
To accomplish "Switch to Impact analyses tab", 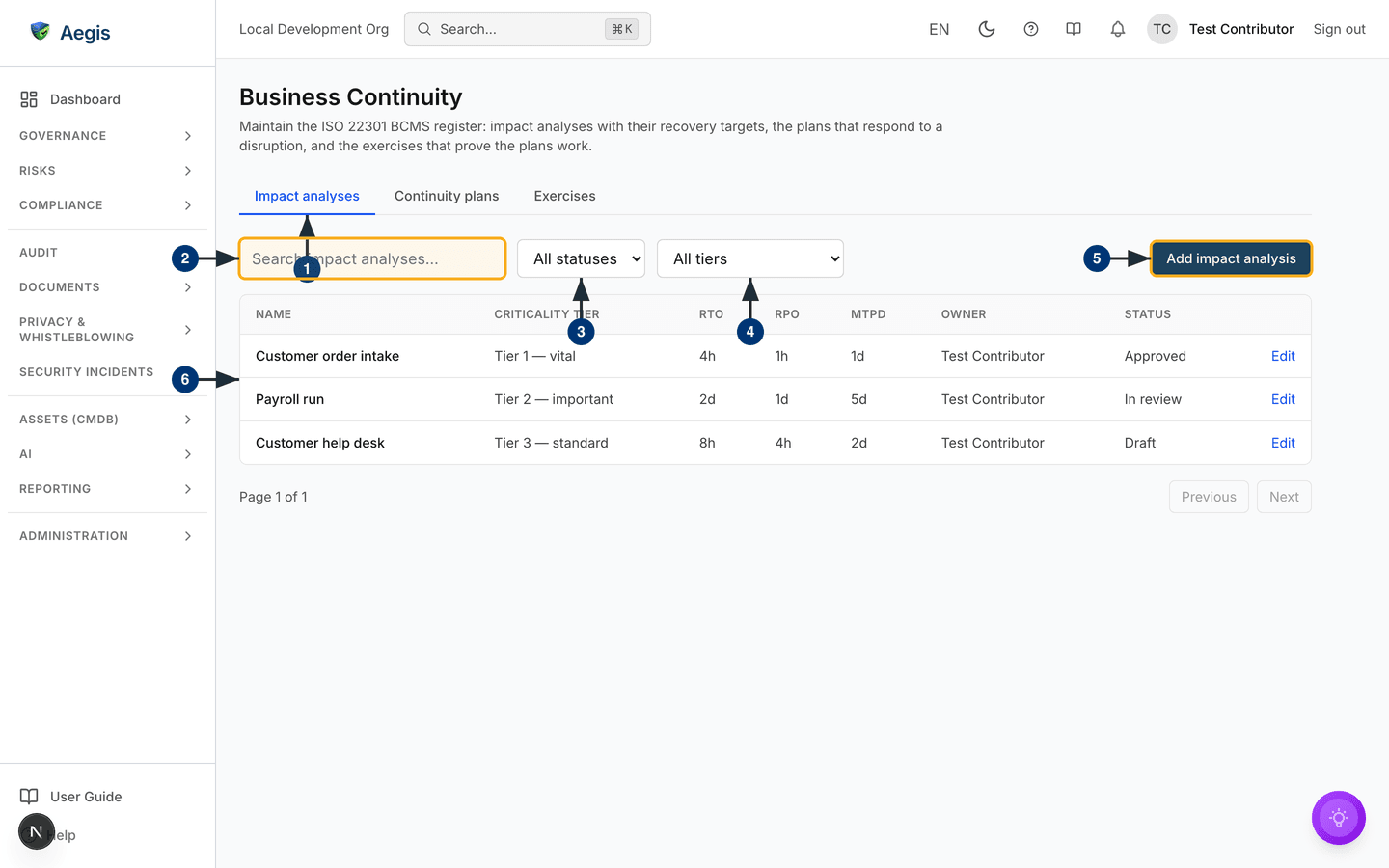I will click(x=307, y=196).
